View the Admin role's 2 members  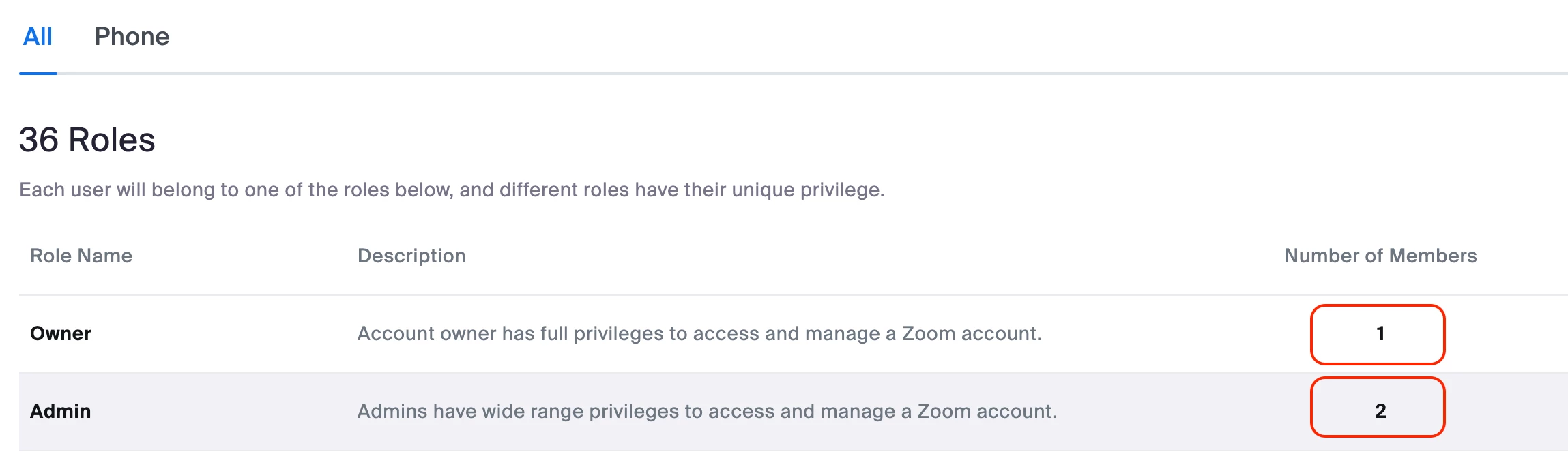(1380, 410)
